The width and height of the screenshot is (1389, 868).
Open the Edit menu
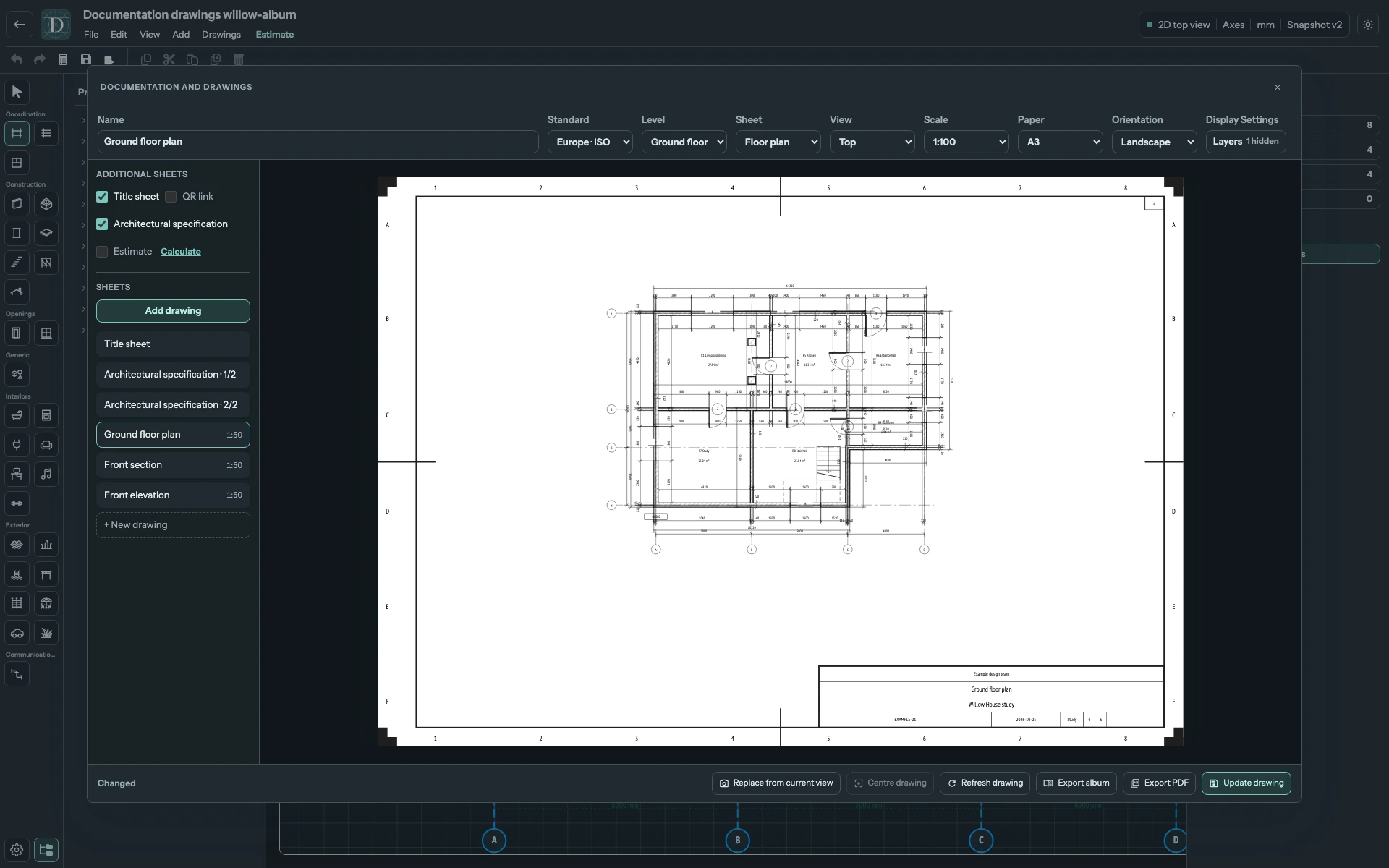click(119, 34)
